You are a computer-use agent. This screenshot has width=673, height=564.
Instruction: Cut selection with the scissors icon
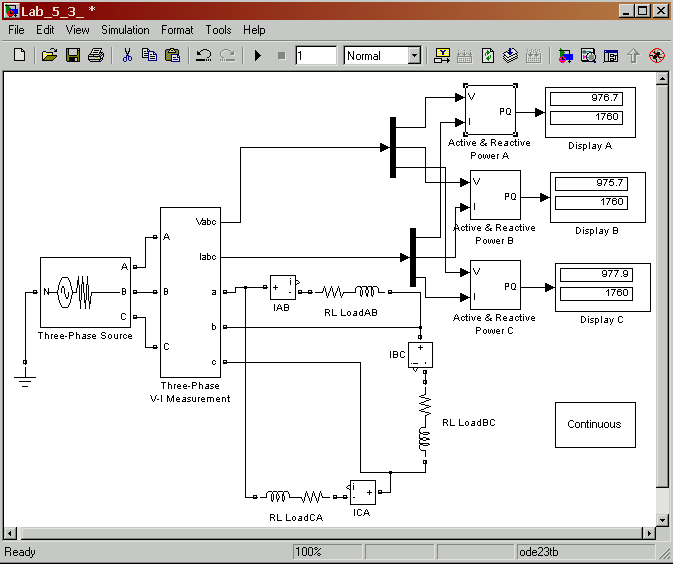127,56
